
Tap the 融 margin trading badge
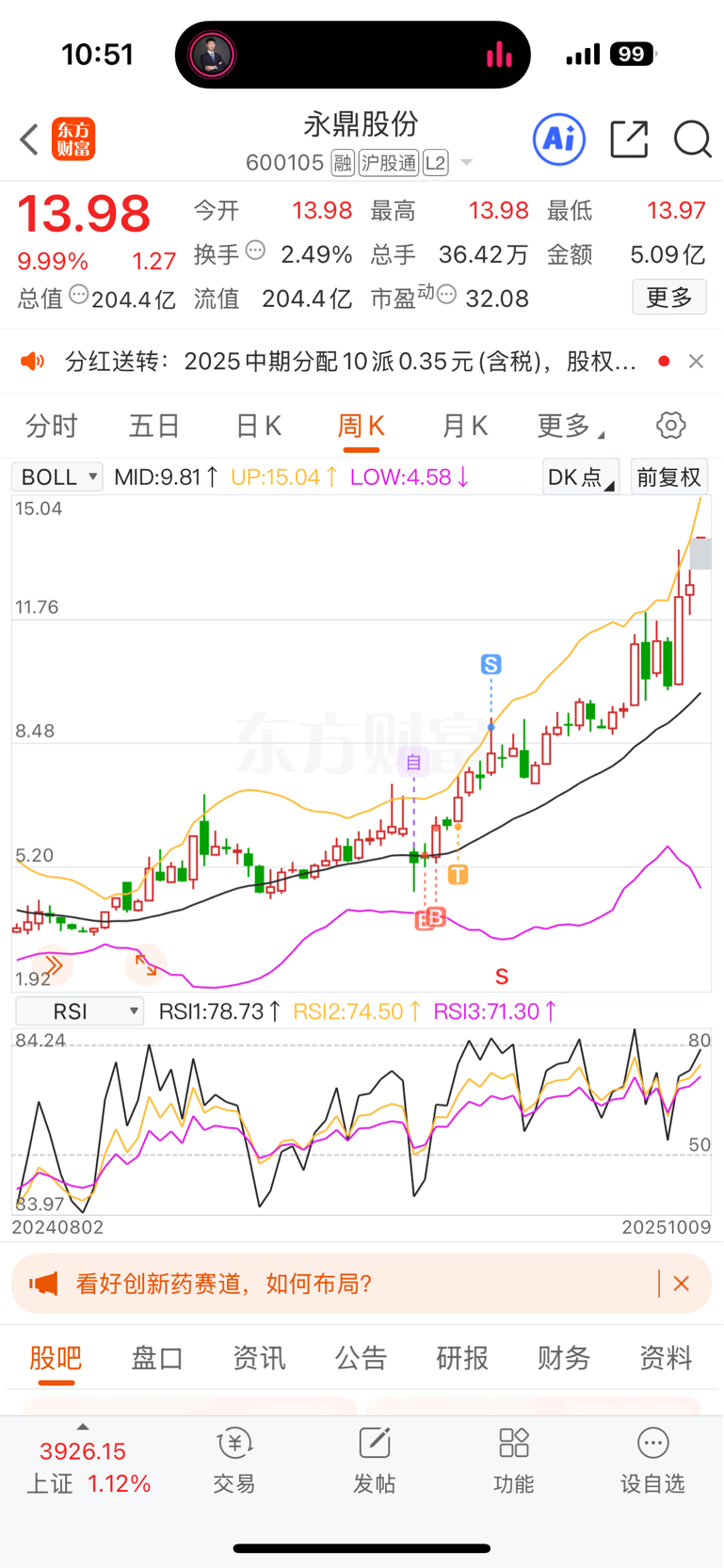[x=343, y=164]
